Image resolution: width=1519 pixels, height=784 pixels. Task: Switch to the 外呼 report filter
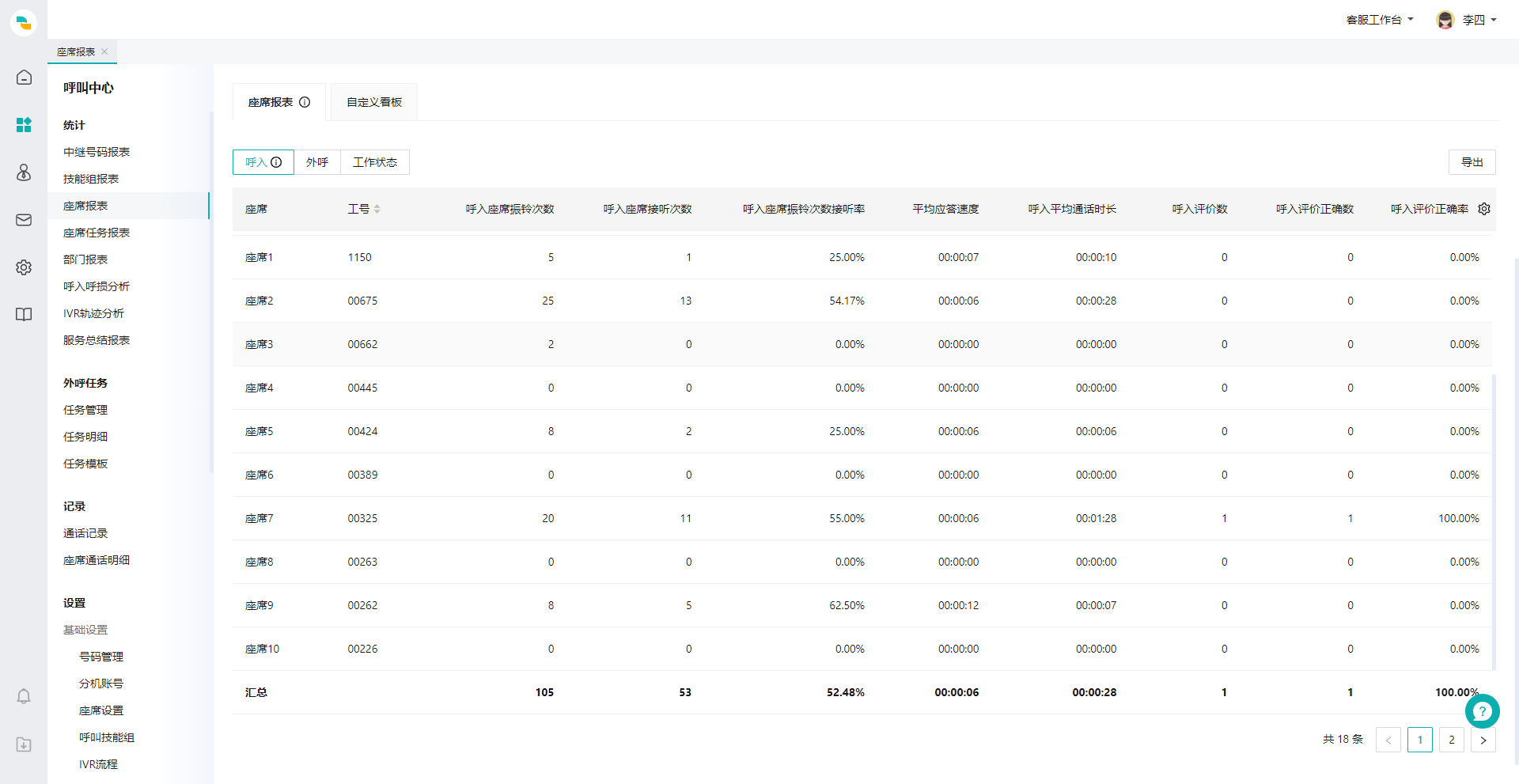[317, 162]
